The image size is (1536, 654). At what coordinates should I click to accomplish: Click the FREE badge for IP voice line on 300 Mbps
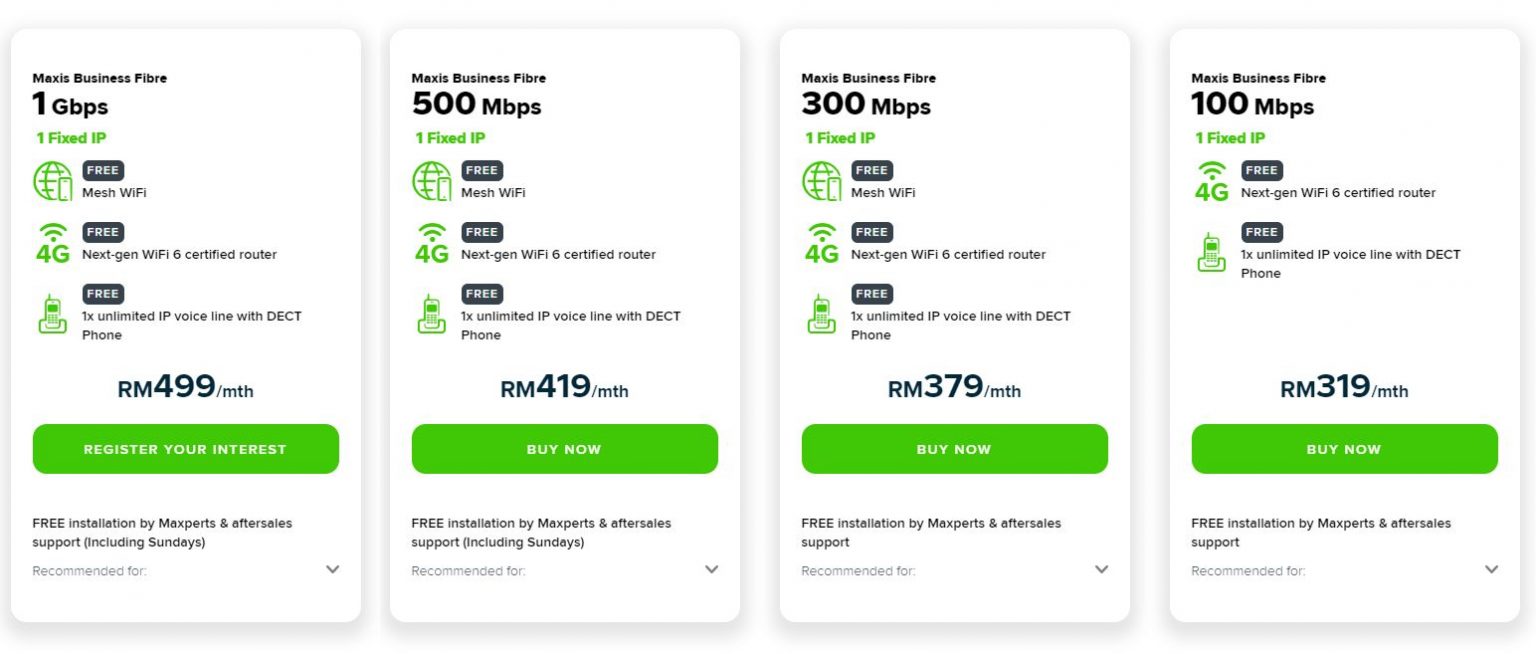tap(871, 293)
